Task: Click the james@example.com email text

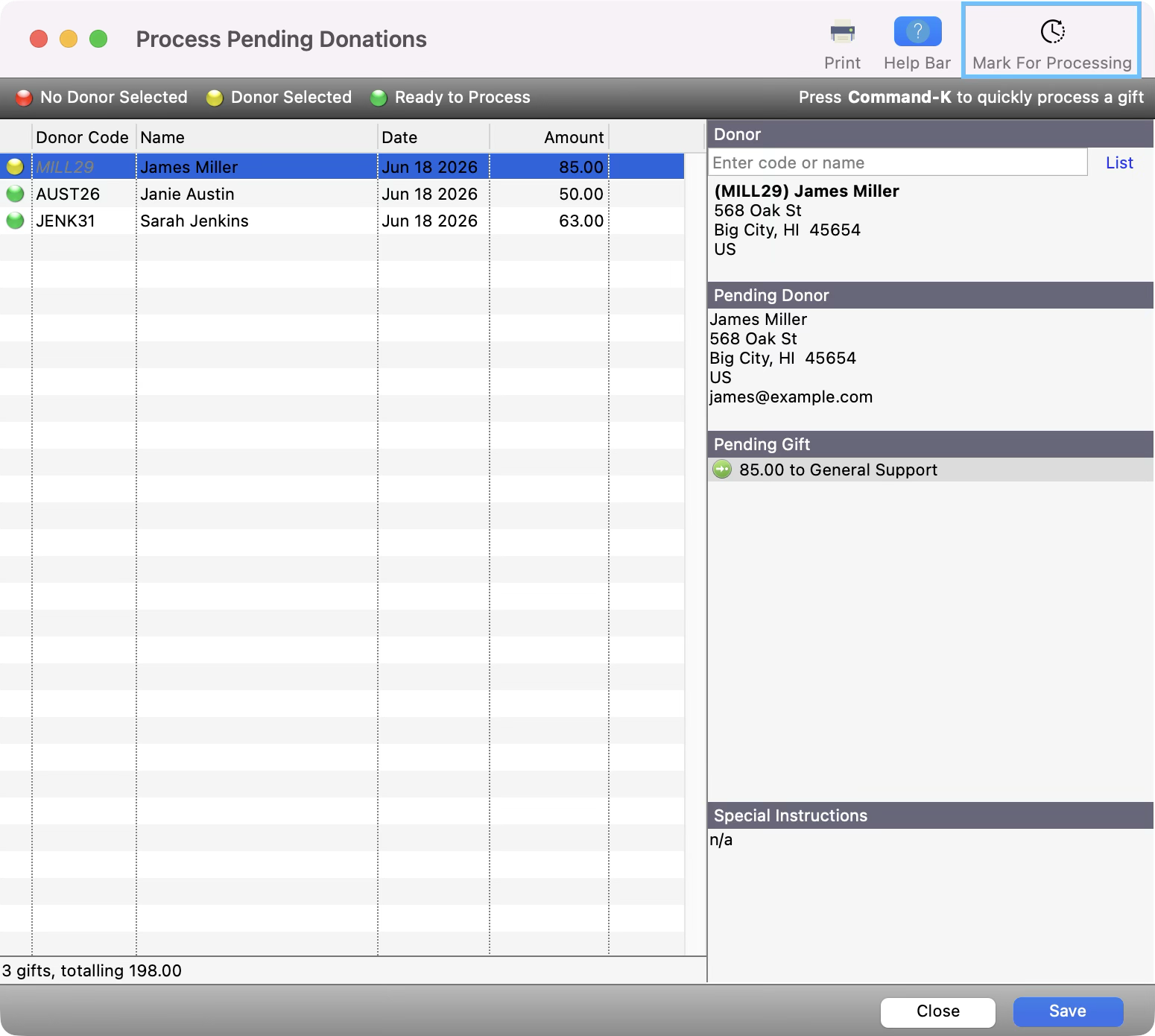Action: point(791,397)
